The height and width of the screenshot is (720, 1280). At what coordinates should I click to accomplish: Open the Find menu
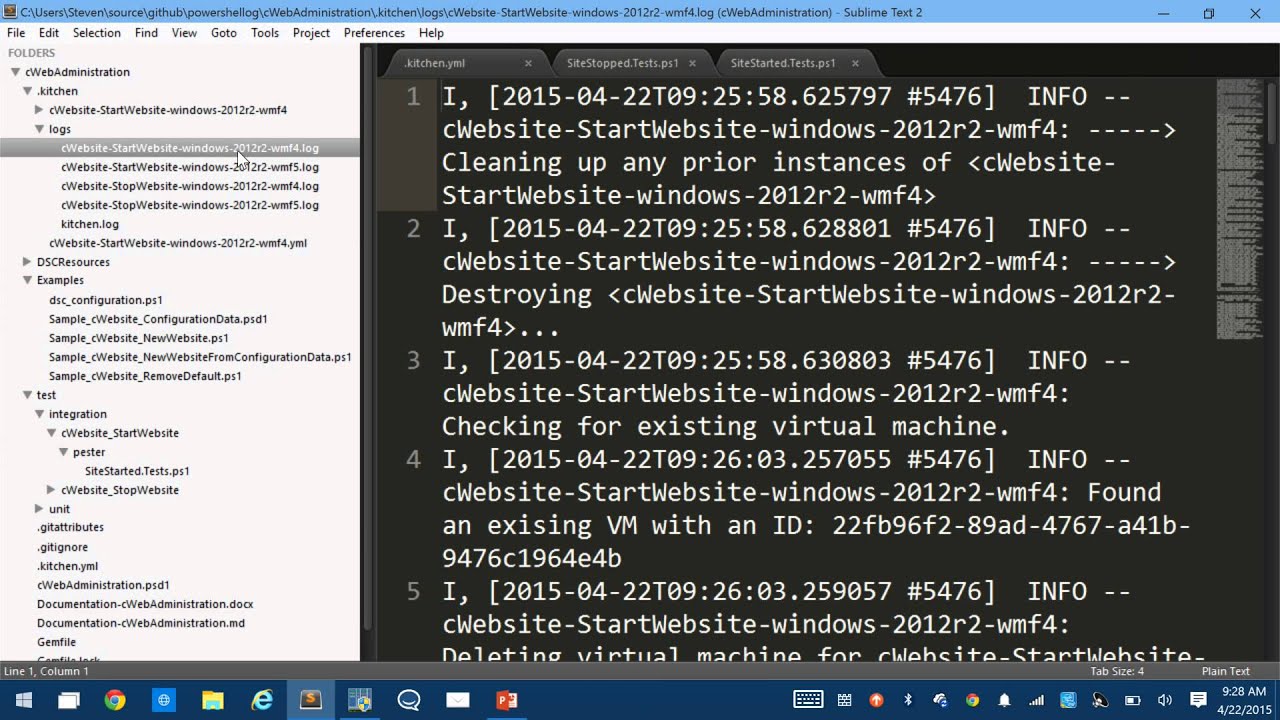tap(146, 33)
